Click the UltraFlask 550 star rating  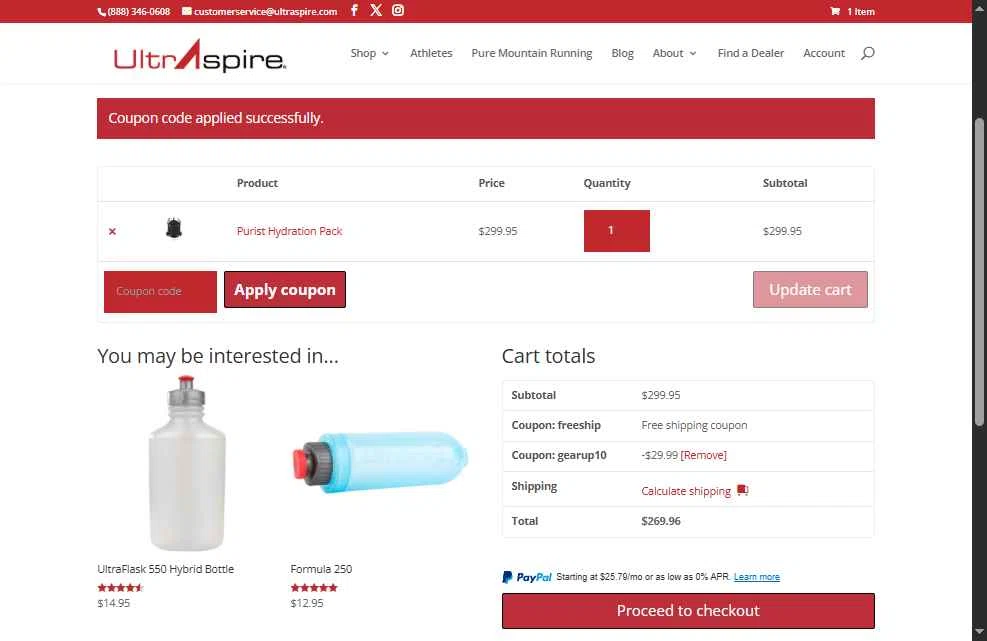coord(120,587)
